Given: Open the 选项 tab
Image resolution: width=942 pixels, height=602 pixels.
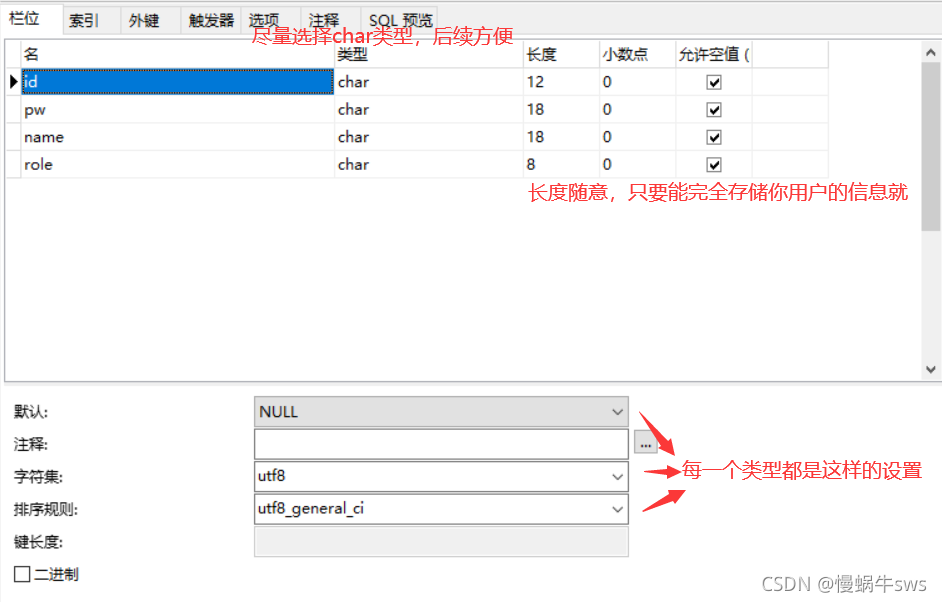Looking at the screenshot, I should [270, 21].
